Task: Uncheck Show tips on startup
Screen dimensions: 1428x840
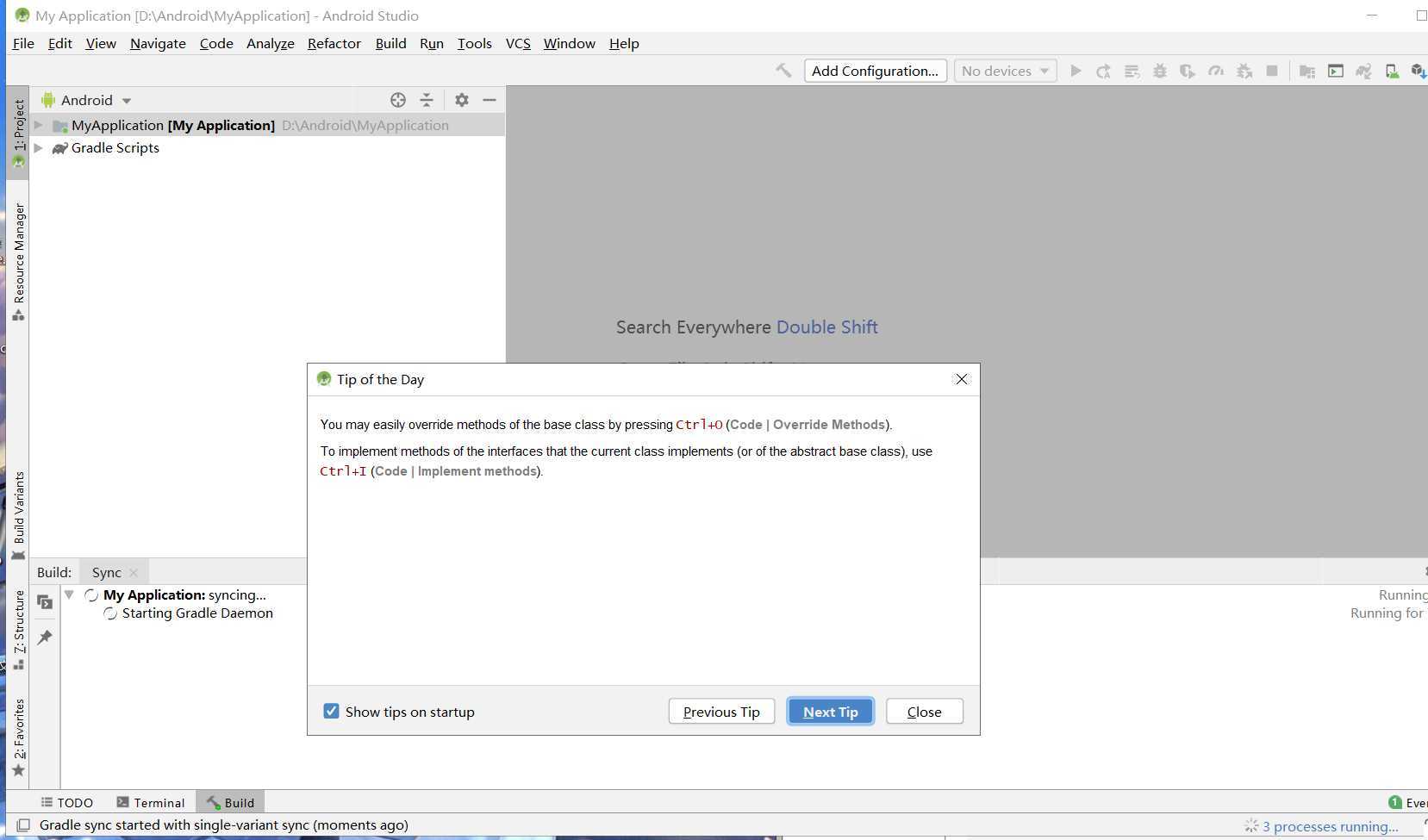Action: point(331,711)
